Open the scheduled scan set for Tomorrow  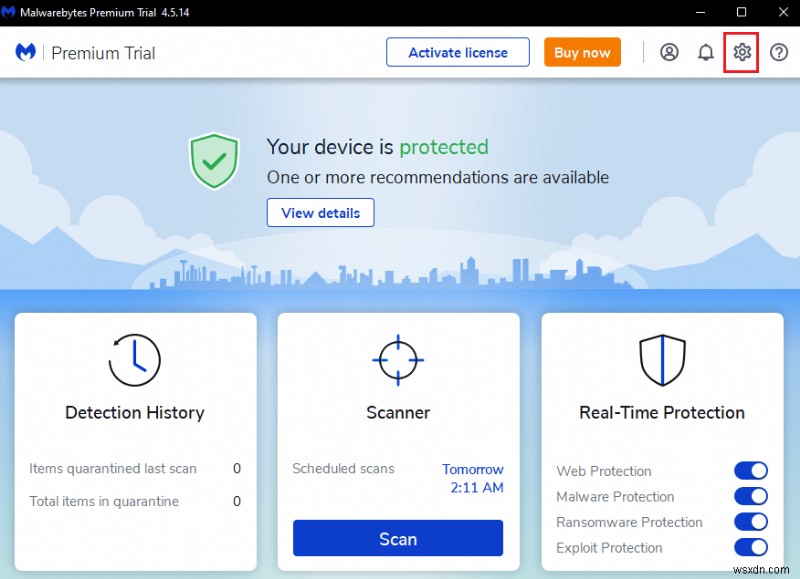point(472,479)
